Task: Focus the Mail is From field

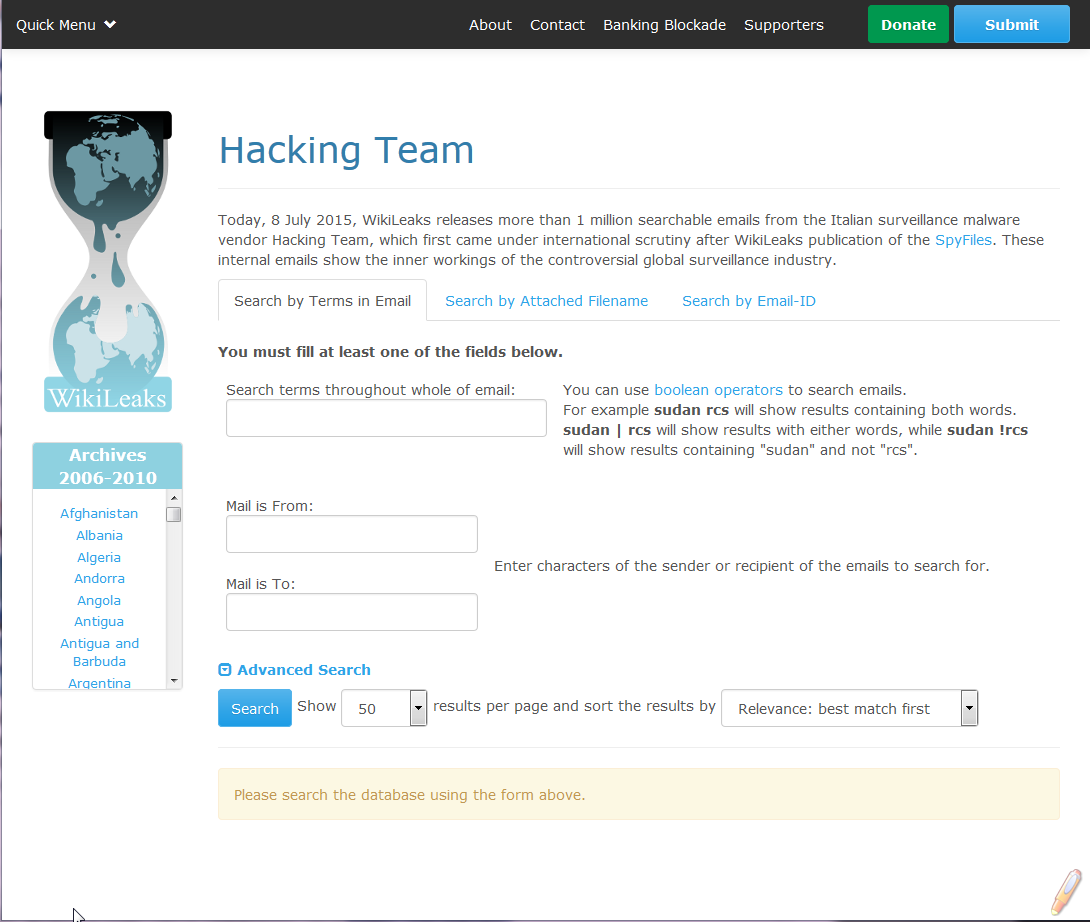Action: click(x=352, y=534)
